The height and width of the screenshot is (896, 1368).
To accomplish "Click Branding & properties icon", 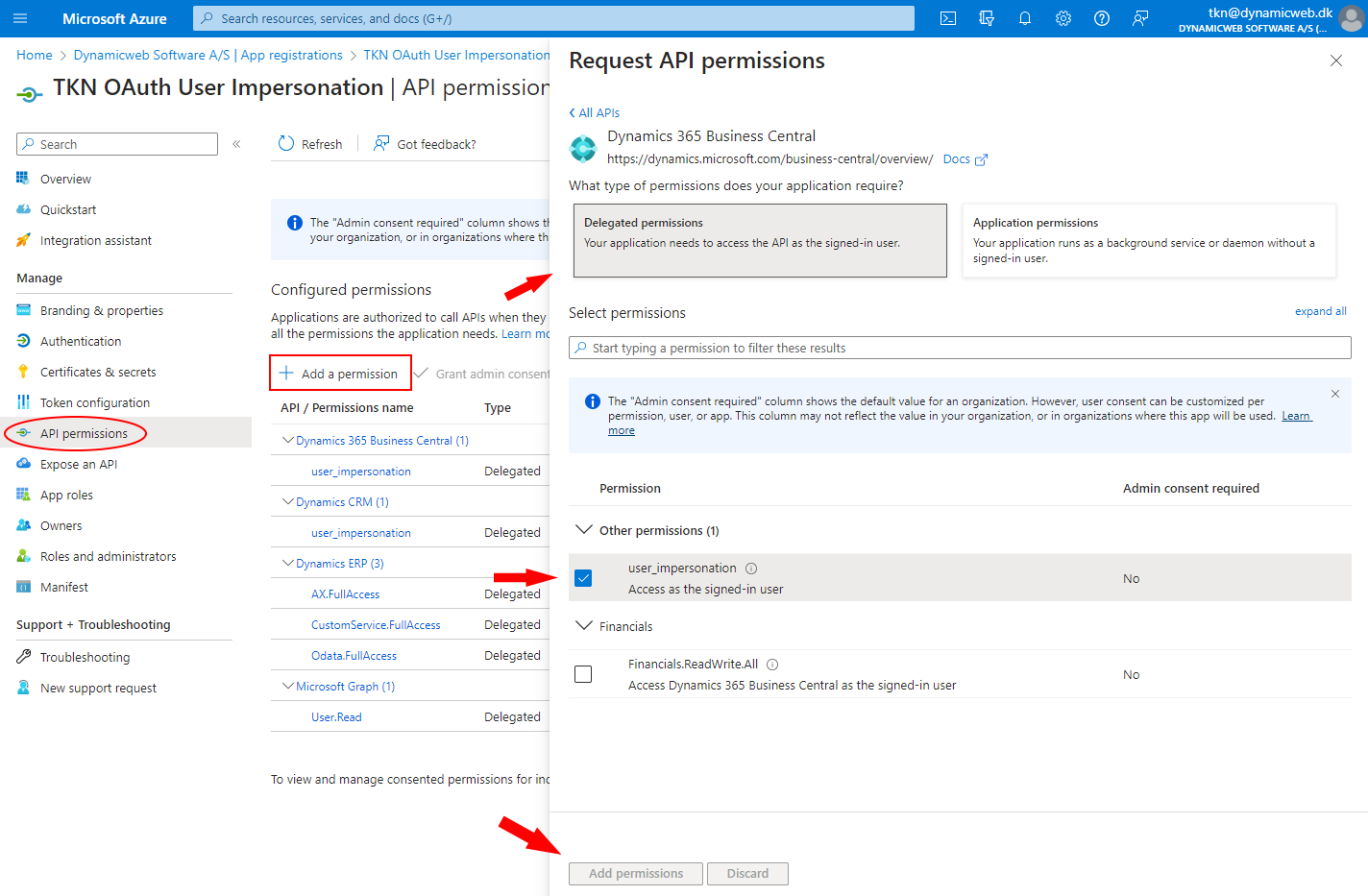I will click(x=23, y=310).
